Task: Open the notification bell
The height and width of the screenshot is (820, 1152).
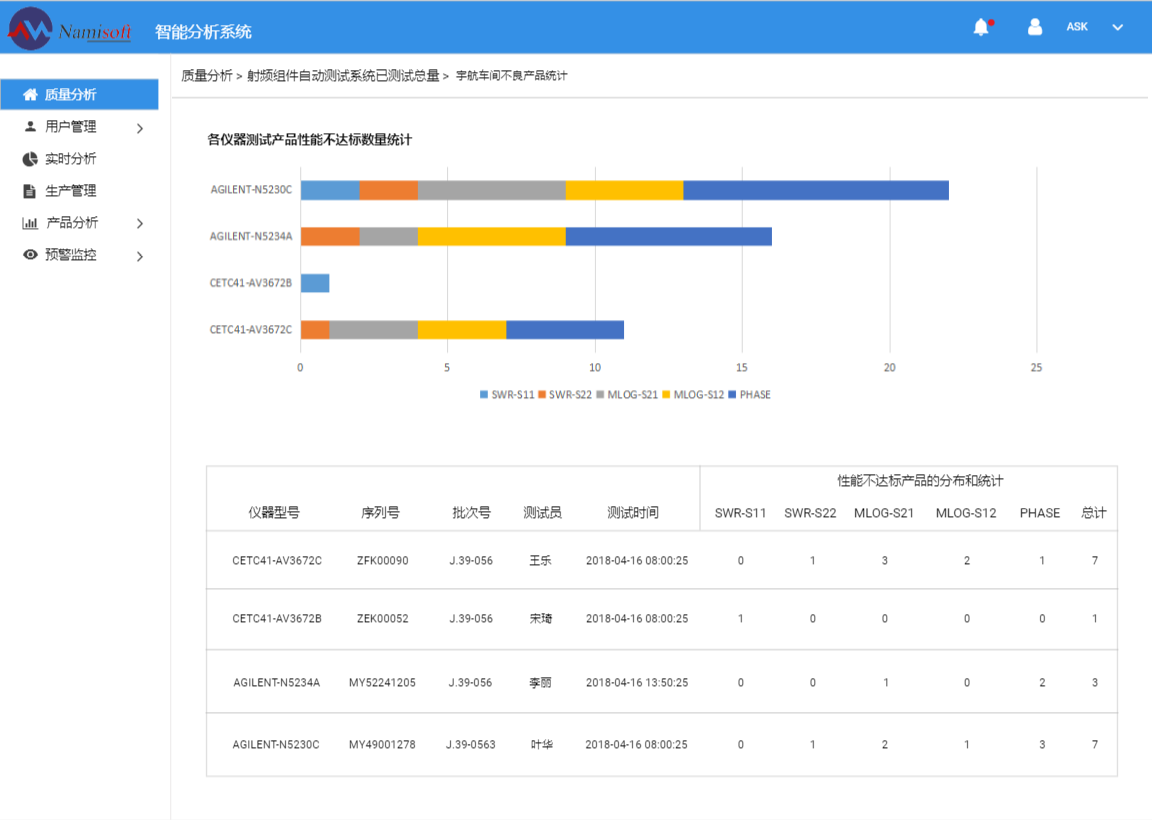Action: pyautogui.click(x=982, y=27)
